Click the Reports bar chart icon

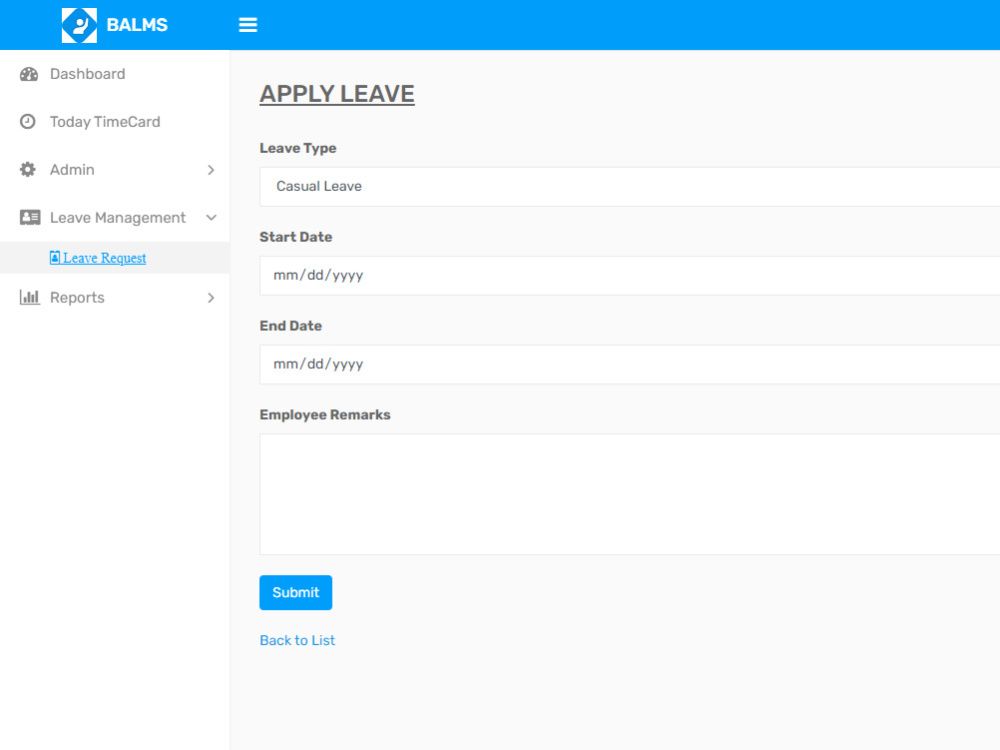29,297
